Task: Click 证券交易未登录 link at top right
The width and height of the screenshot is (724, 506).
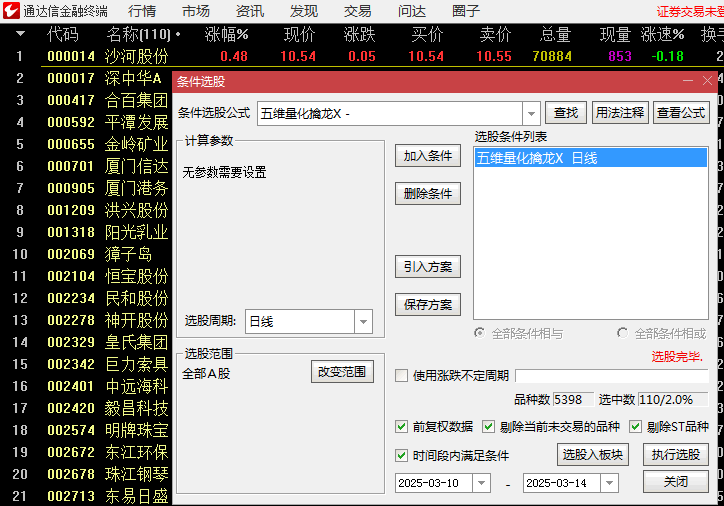Action: point(690,12)
